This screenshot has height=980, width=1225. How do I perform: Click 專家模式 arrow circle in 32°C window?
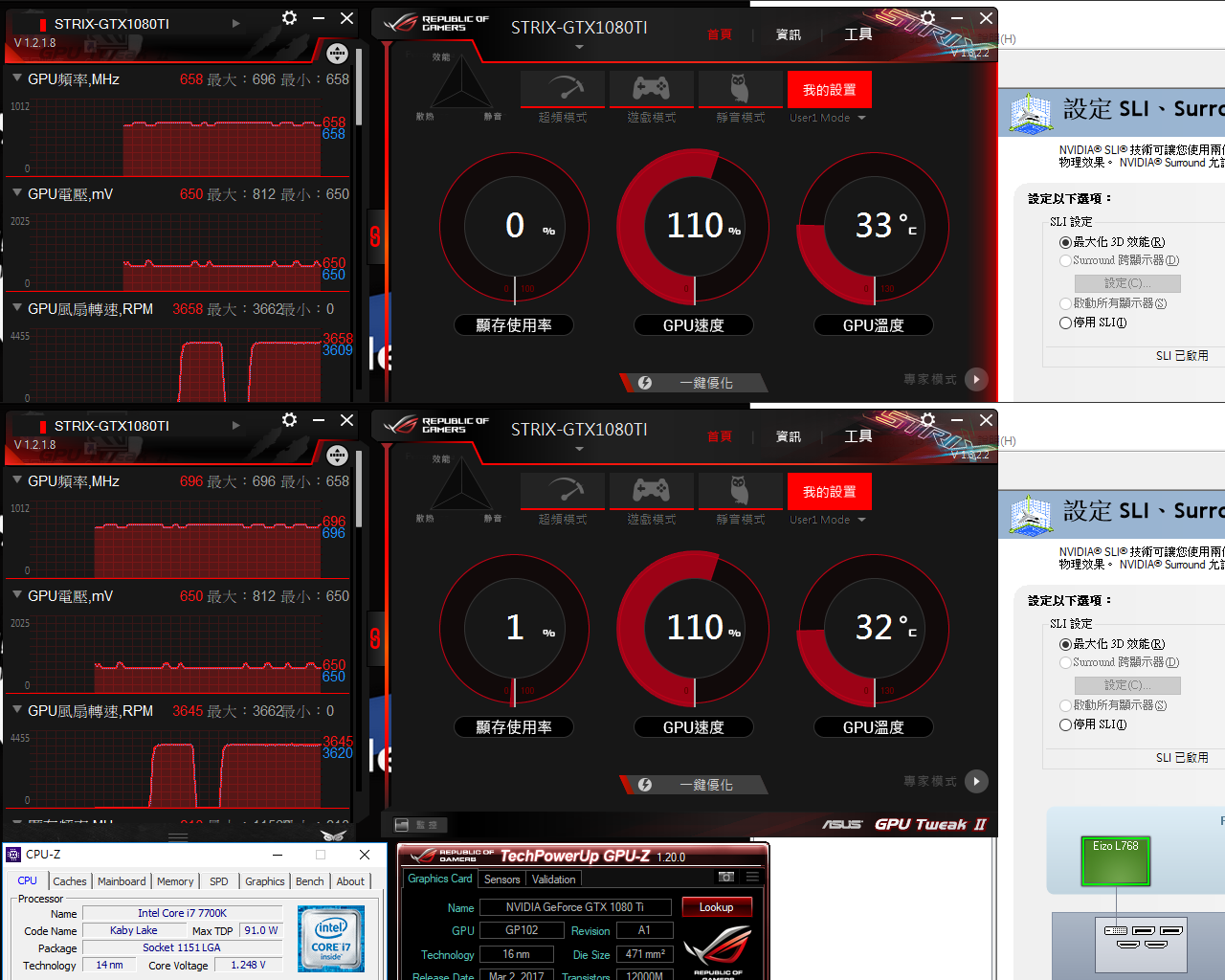[976, 781]
